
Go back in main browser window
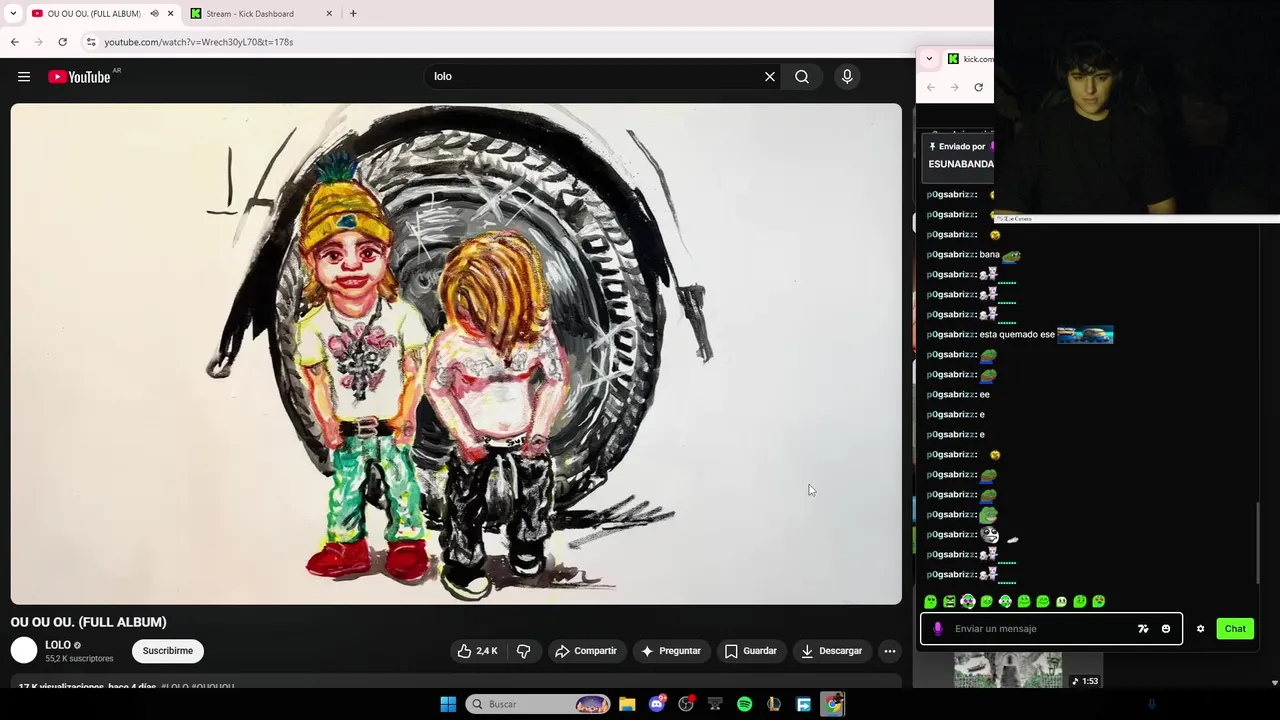[x=15, y=42]
